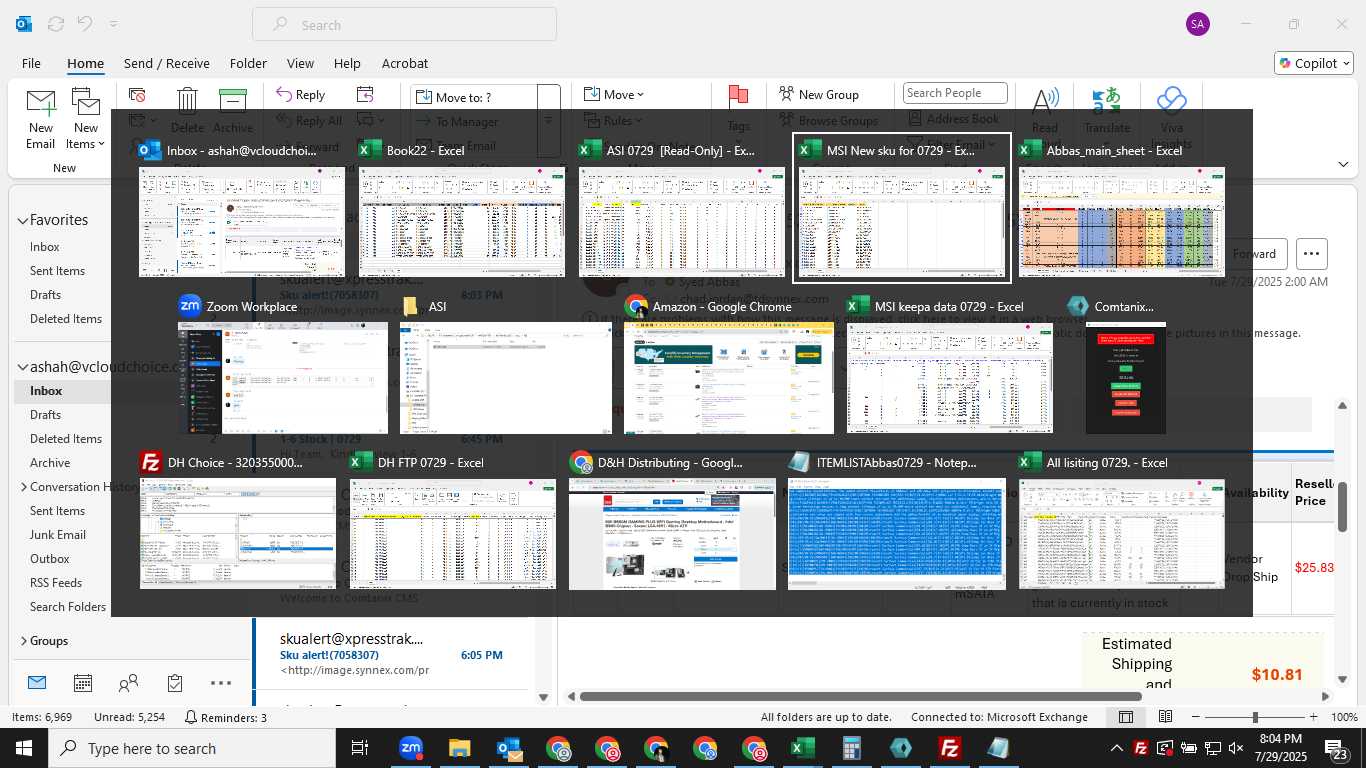Screen dimensions: 1366x768
Task: Click the message more actions ellipsis button
Action: click(1312, 254)
